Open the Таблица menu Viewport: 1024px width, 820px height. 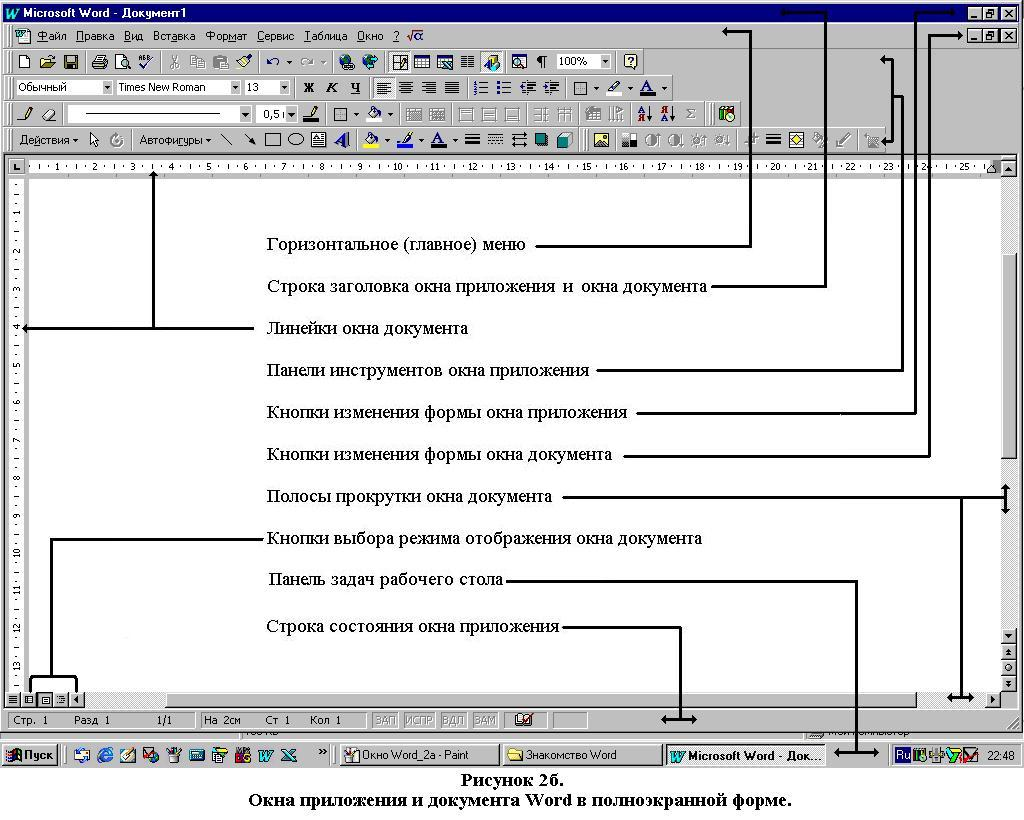325,37
